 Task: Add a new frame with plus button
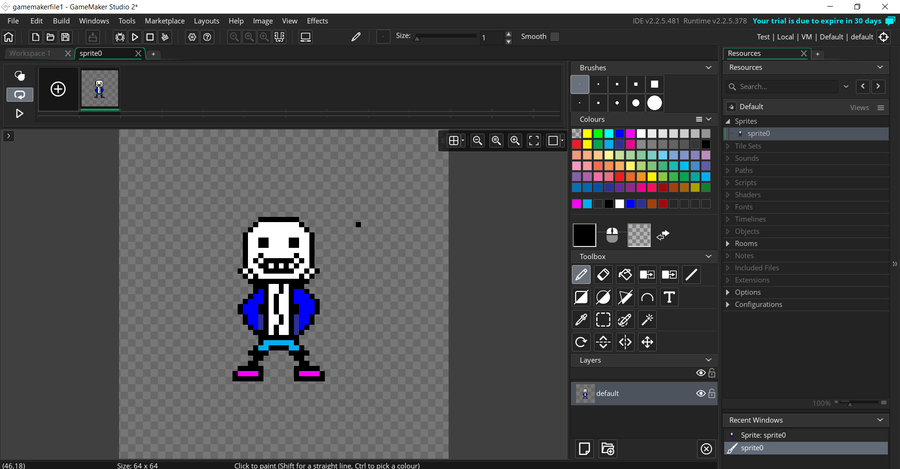coord(58,89)
